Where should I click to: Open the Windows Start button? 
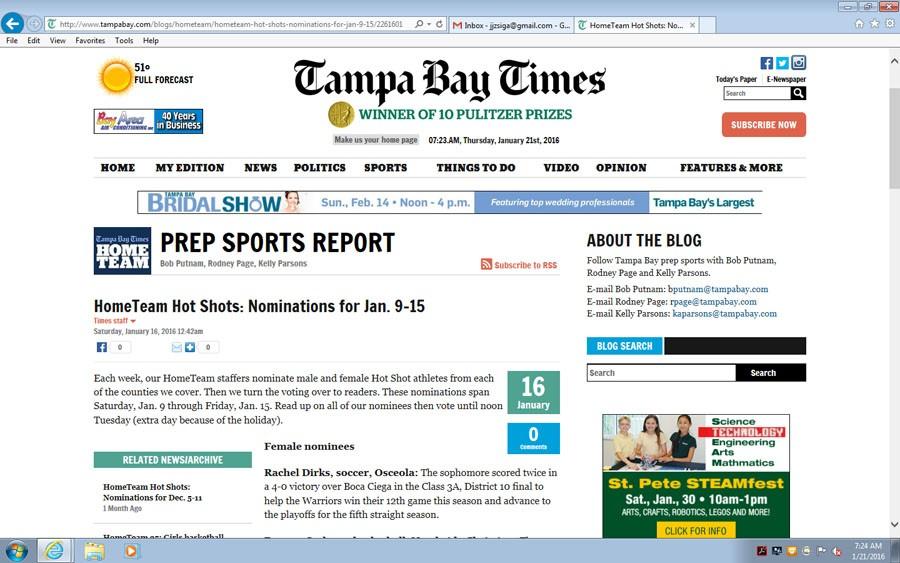point(16,552)
